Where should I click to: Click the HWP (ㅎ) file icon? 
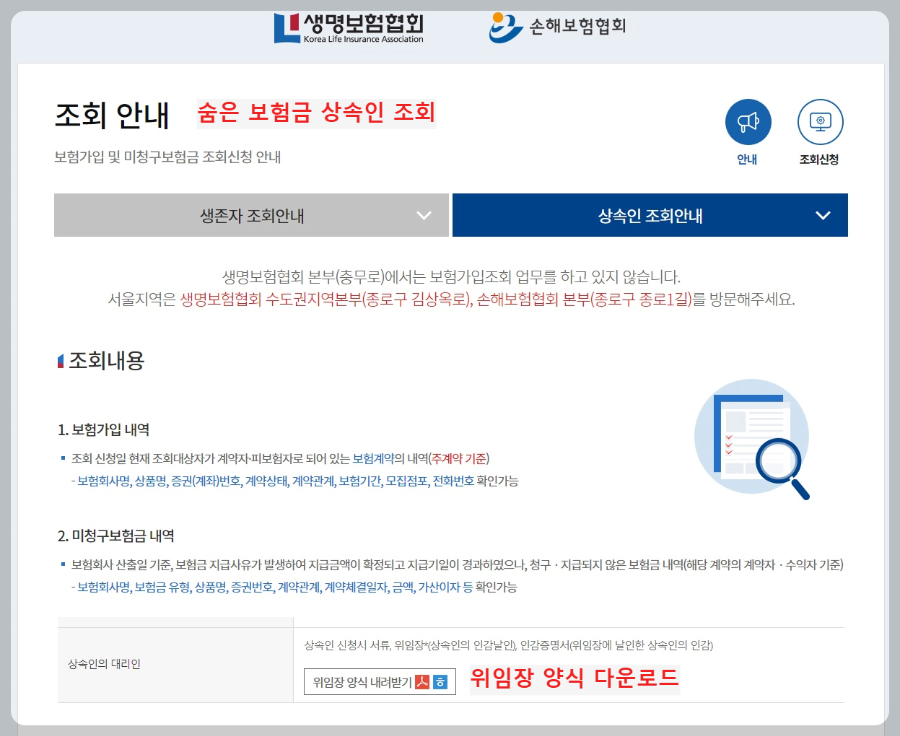tap(440, 682)
